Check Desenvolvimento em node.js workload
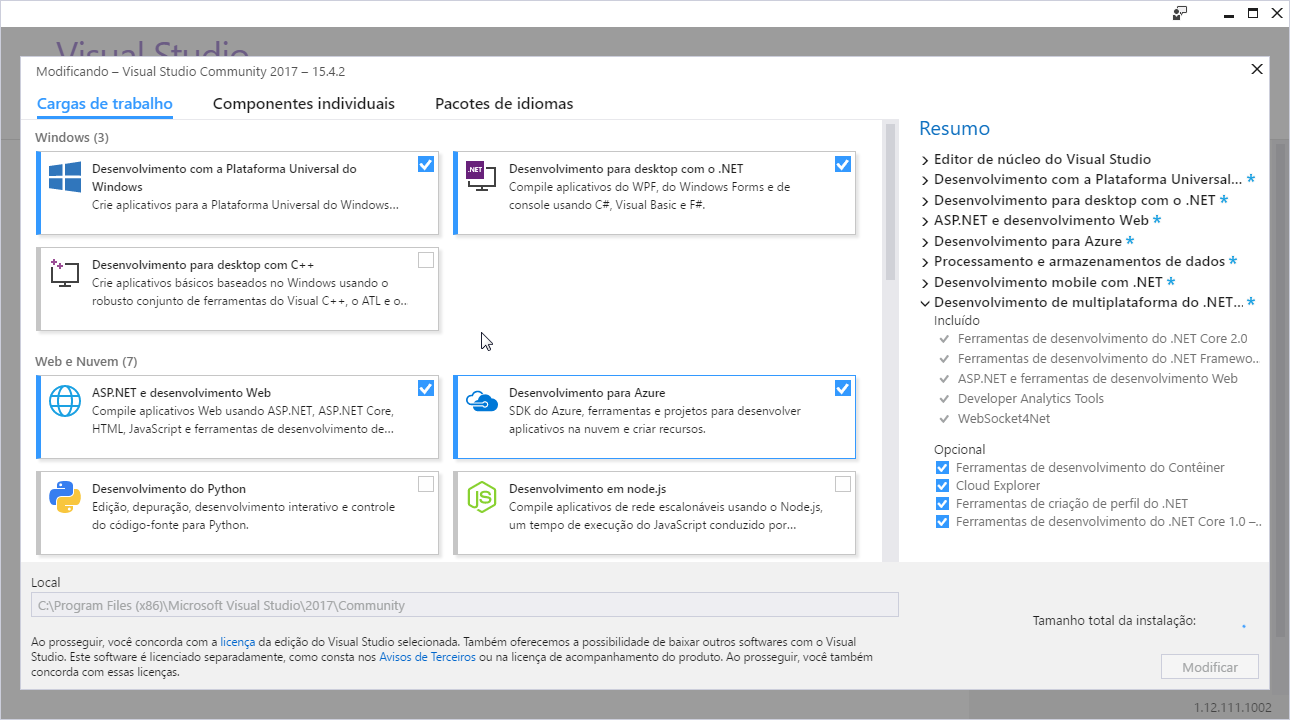 tap(843, 484)
